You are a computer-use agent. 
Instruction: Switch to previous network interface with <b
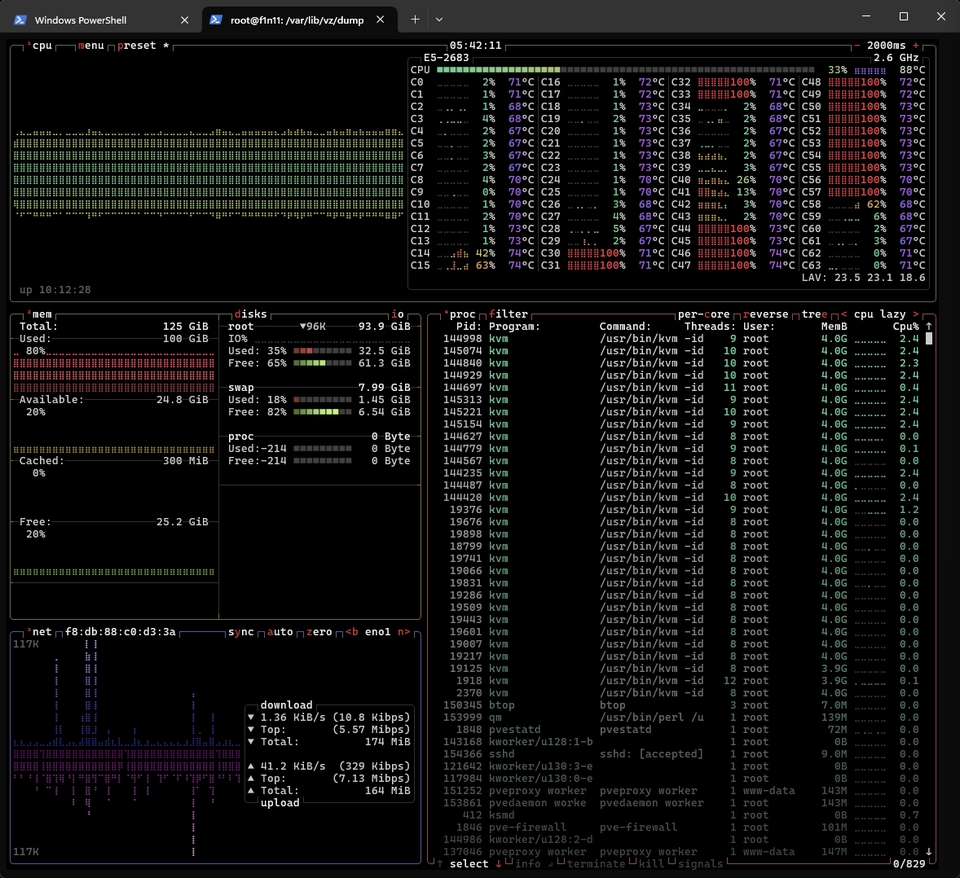352,632
